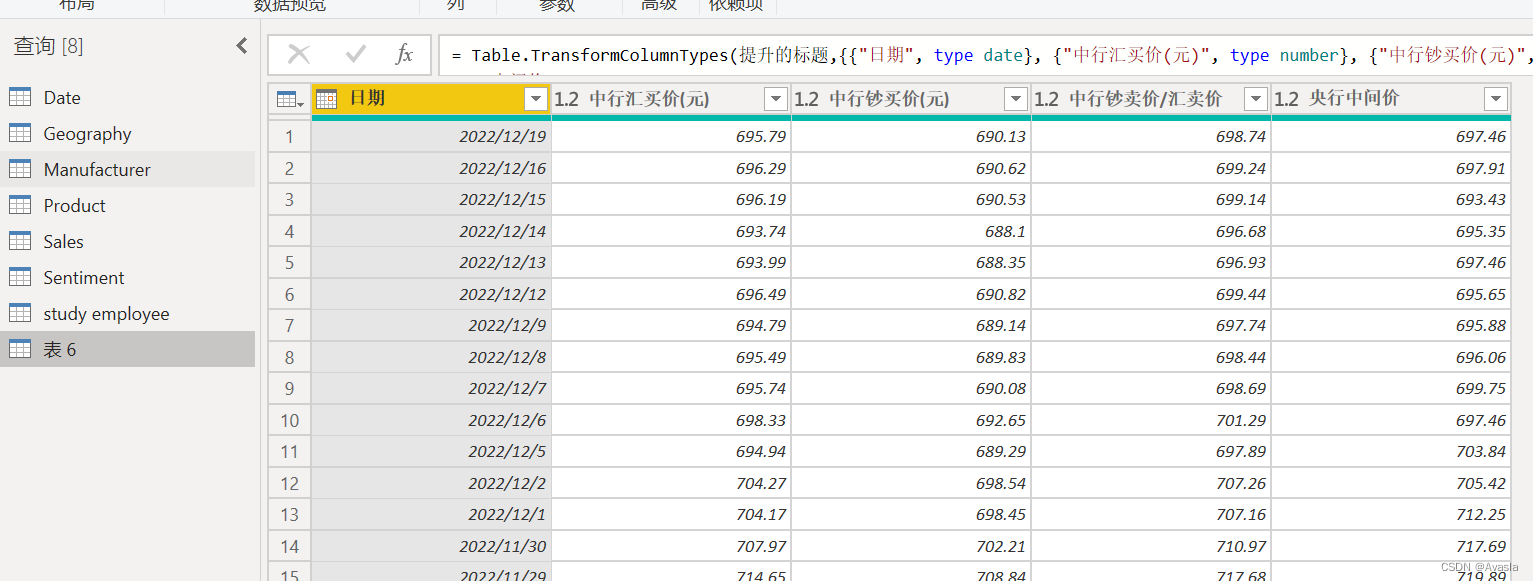This screenshot has width=1533, height=581.
Task: Click the table icon beside Product query
Action: tap(20, 205)
